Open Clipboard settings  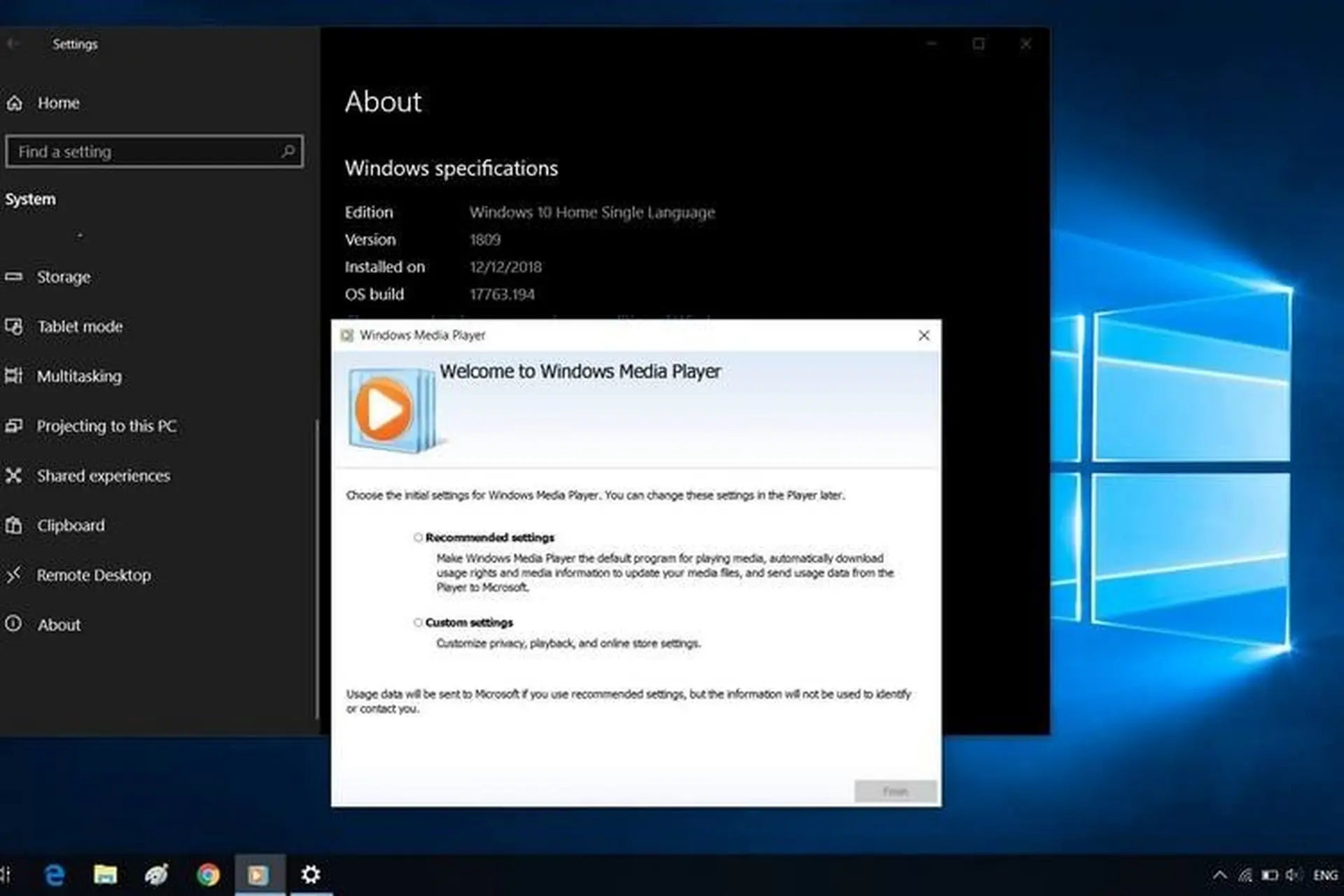pos(71,526)
